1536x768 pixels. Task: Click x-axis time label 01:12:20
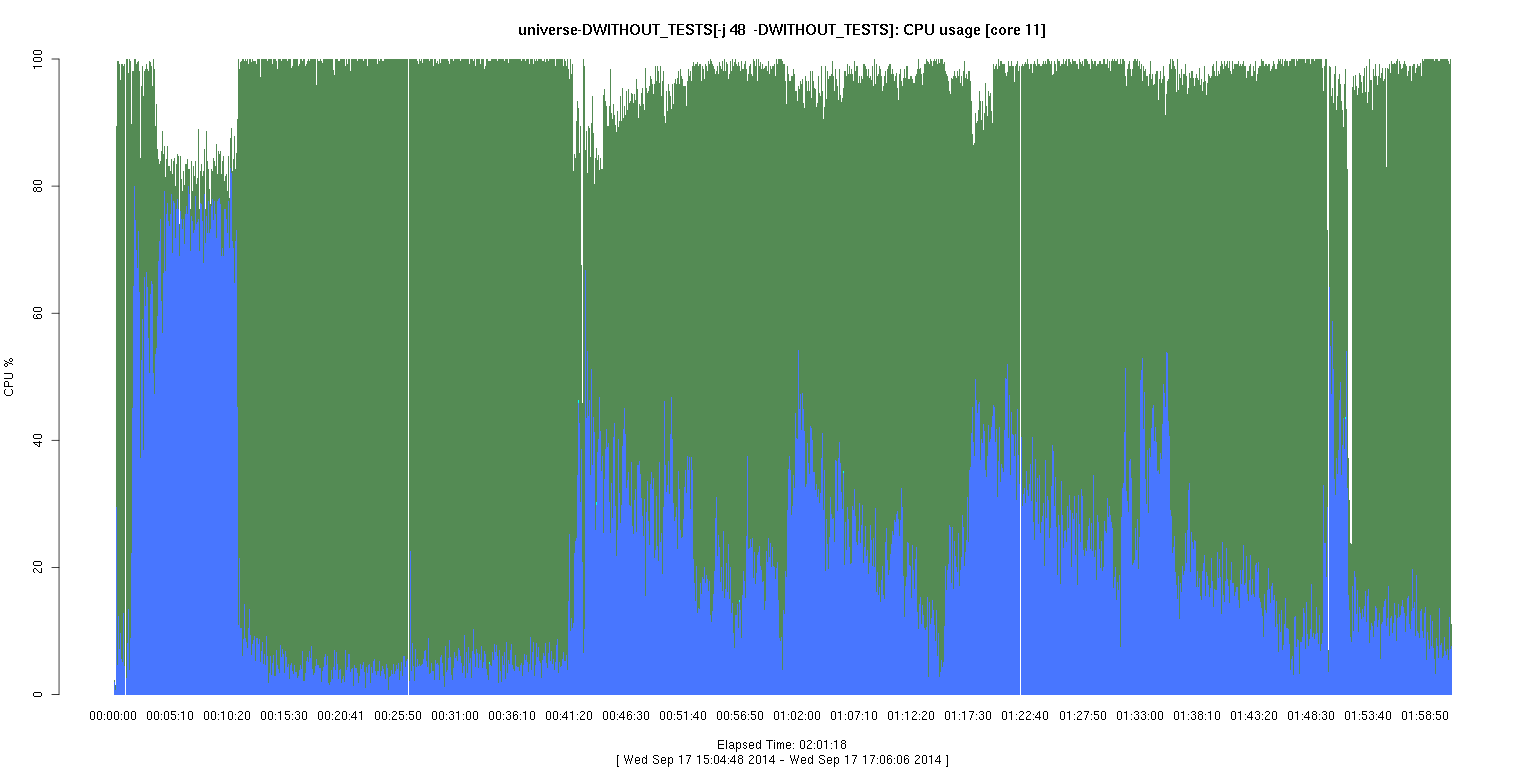tap(911, 716)
